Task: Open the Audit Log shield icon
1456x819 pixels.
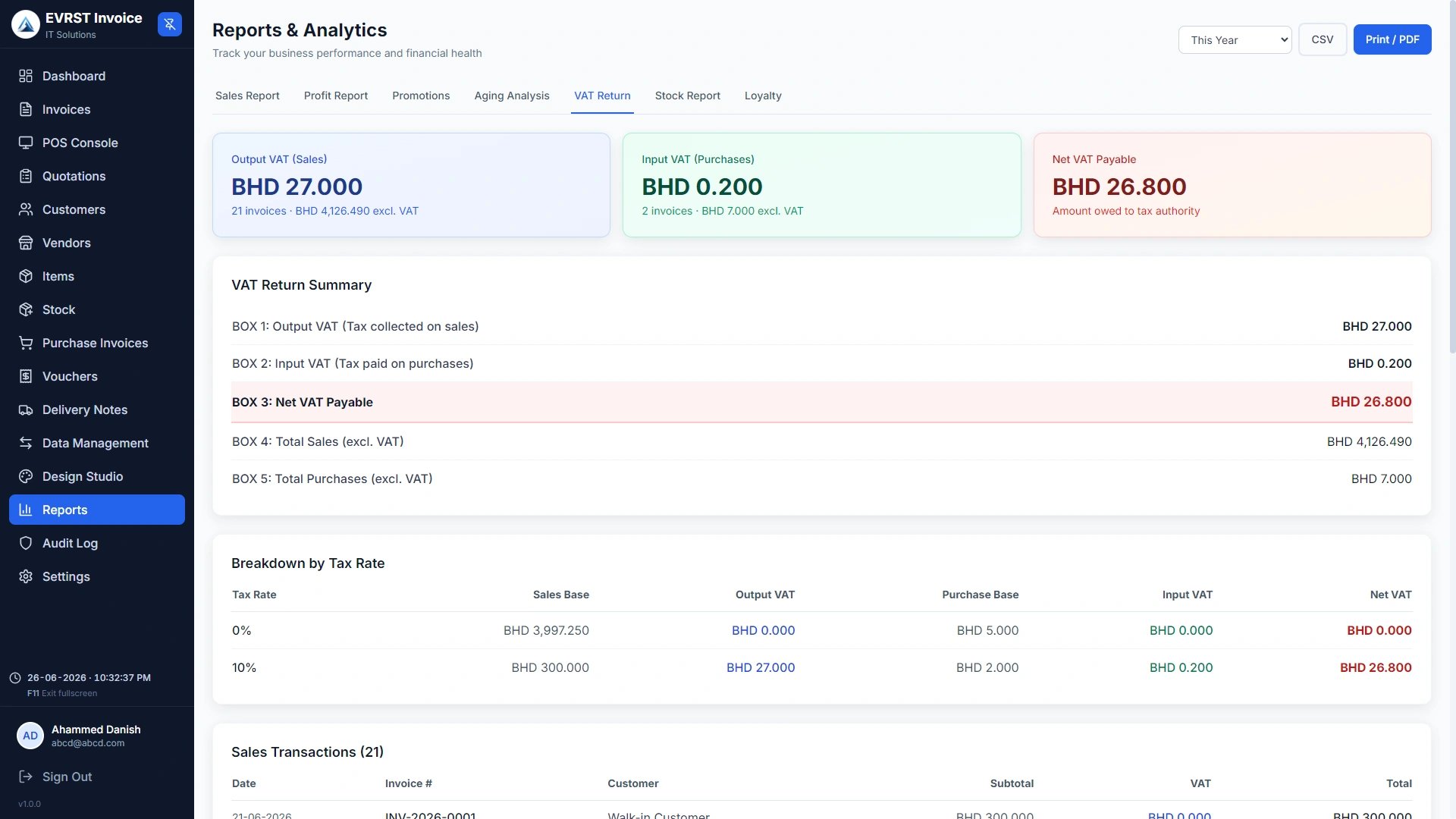Action: click(26, 543)
